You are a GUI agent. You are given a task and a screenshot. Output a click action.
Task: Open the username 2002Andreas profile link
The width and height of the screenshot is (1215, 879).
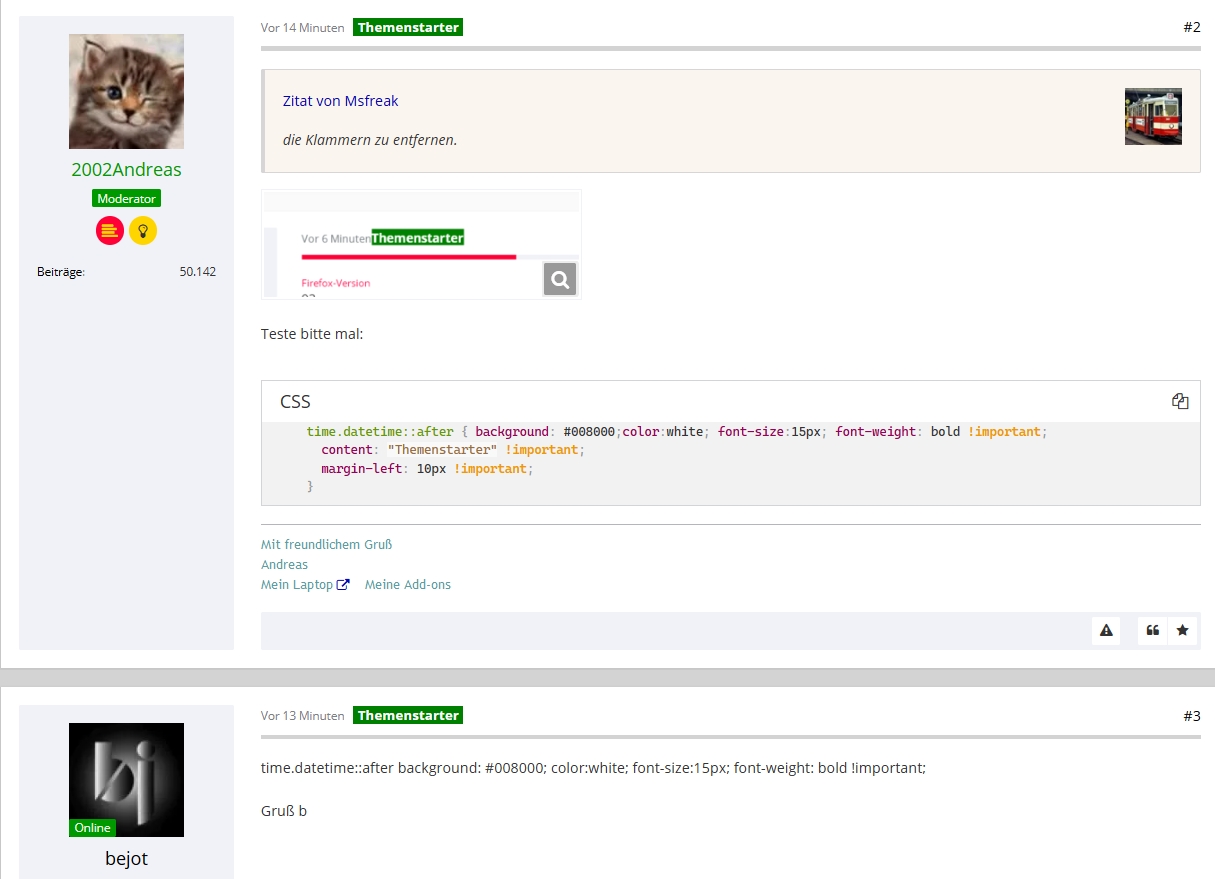126,169
